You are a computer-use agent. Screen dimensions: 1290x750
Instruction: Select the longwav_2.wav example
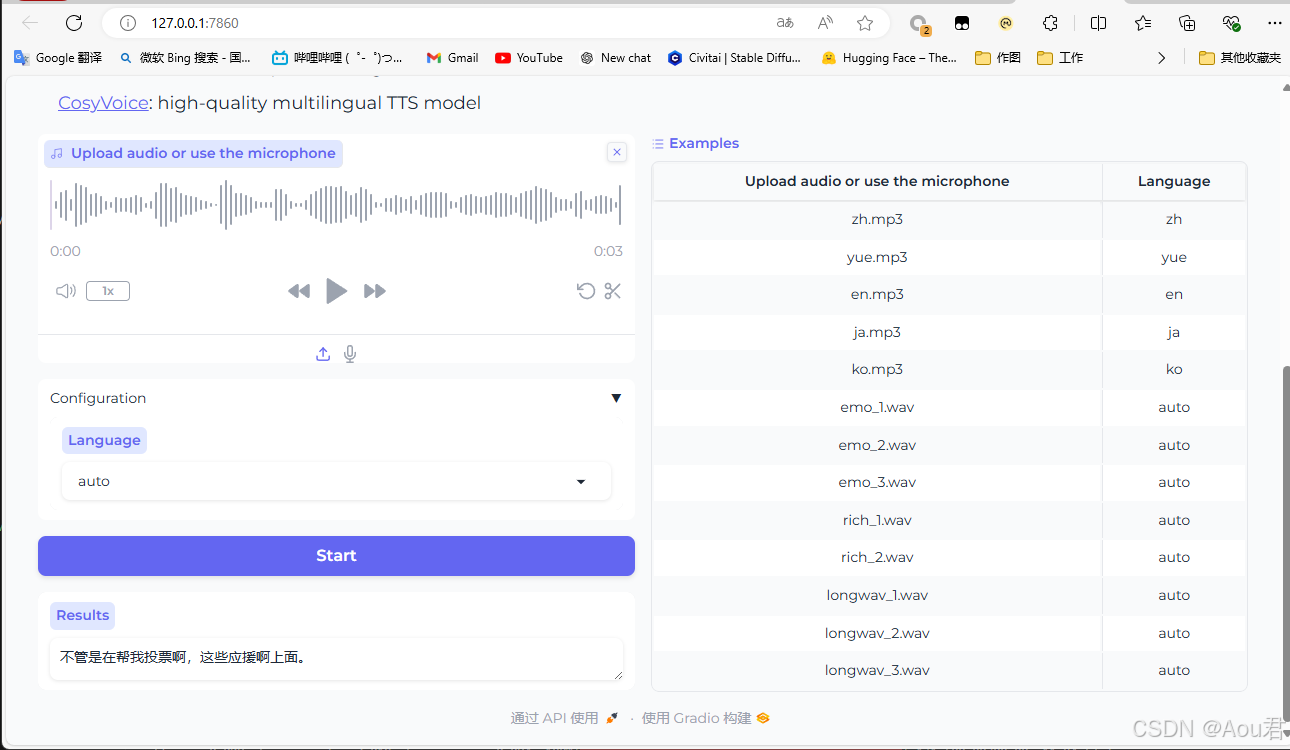click(877, 633)
